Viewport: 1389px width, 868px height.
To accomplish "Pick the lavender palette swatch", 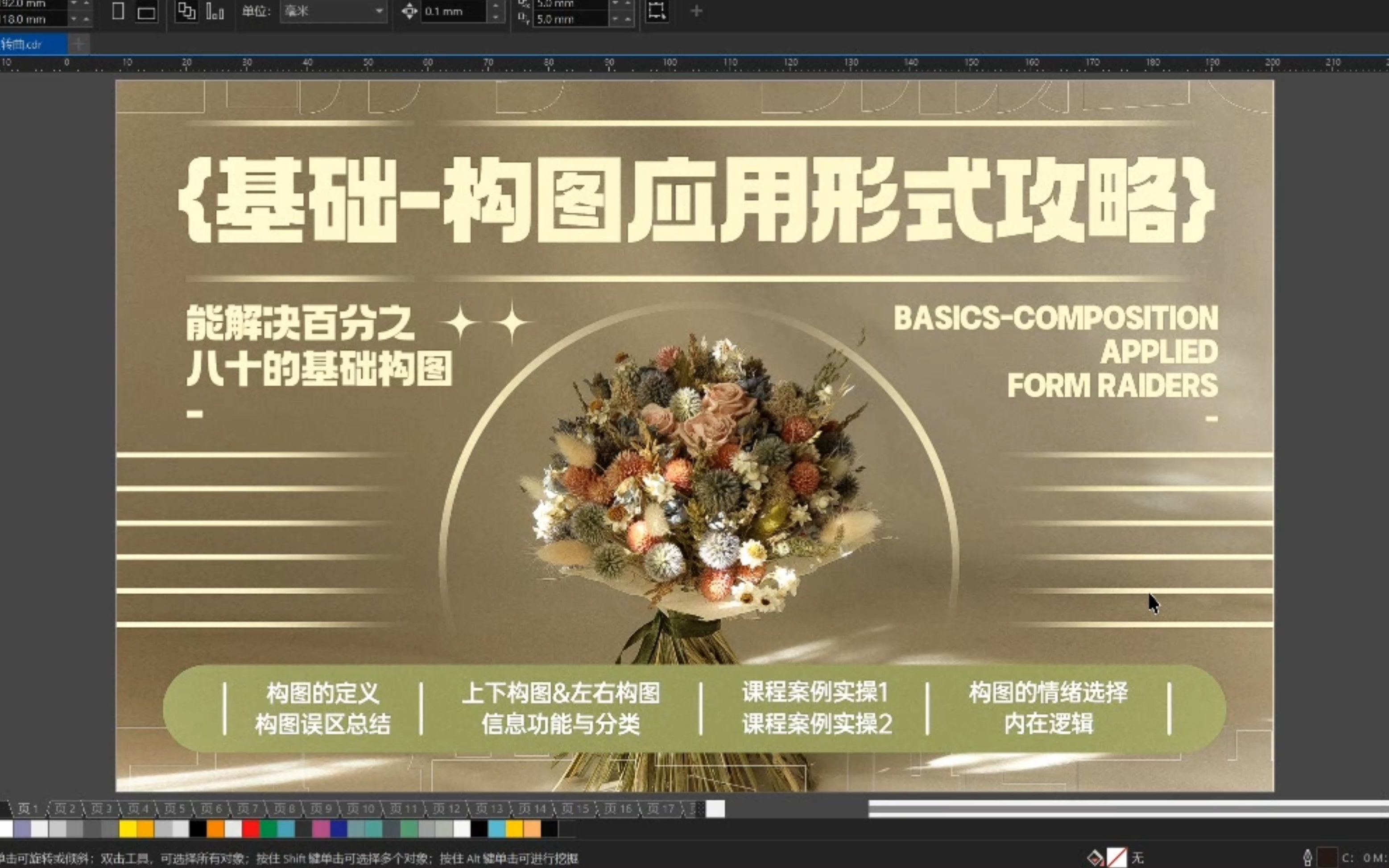I will (22, 828).
